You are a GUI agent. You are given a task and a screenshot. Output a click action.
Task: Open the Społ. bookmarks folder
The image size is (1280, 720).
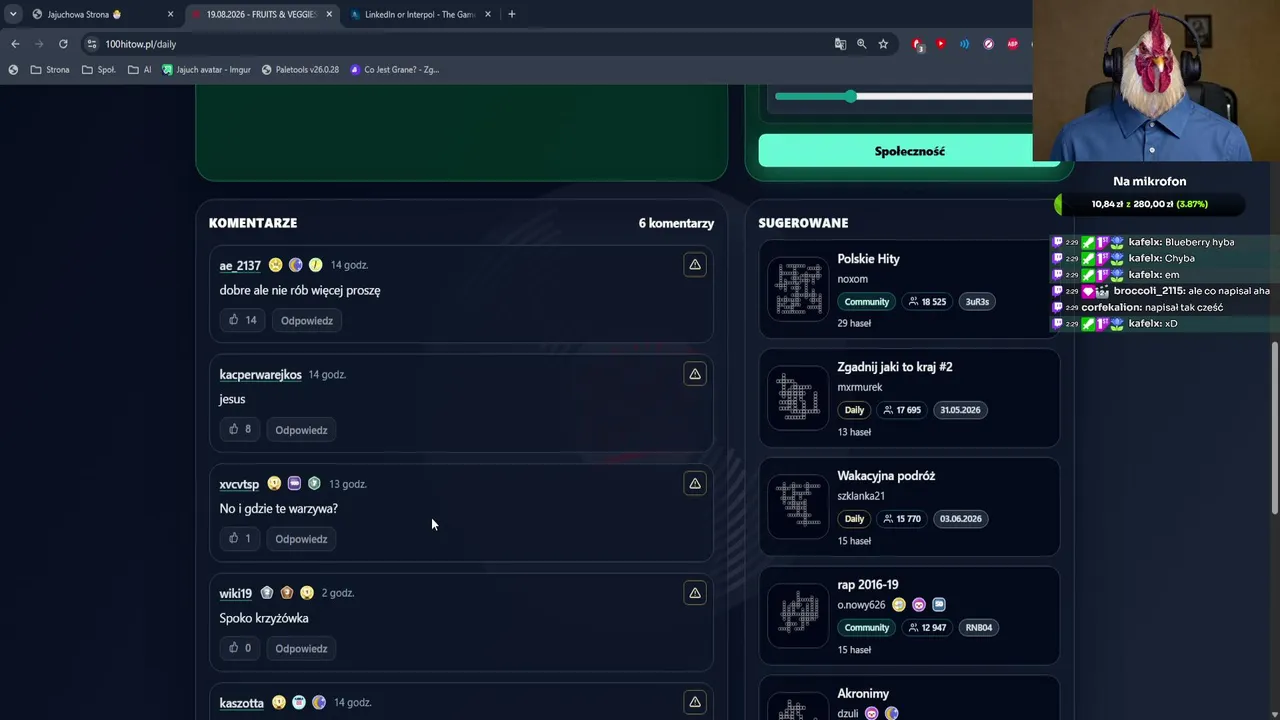tap(99, 70)
